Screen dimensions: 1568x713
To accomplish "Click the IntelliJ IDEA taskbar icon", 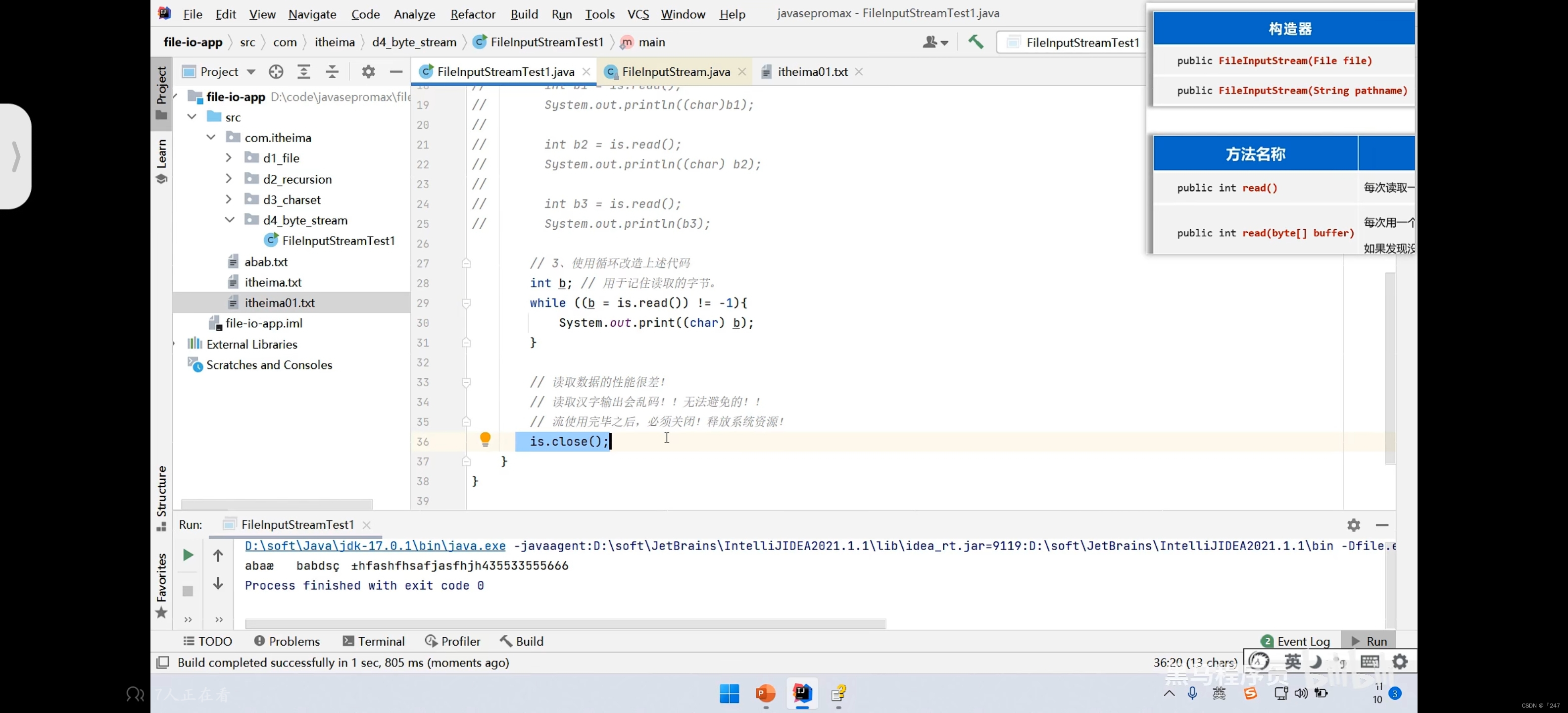I will tap(802, 694).
